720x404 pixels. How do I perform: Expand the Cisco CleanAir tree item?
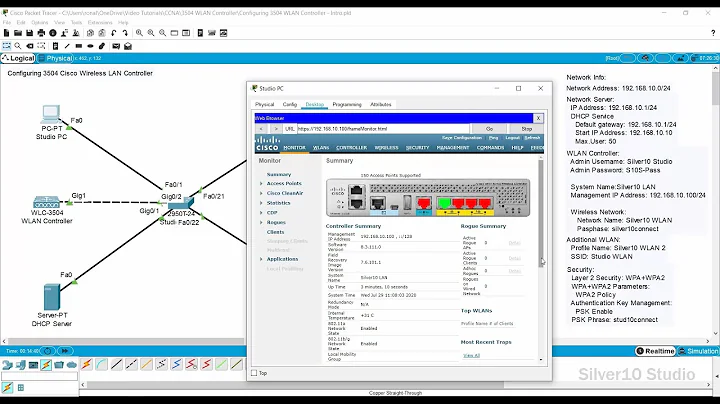coord(261,193)
